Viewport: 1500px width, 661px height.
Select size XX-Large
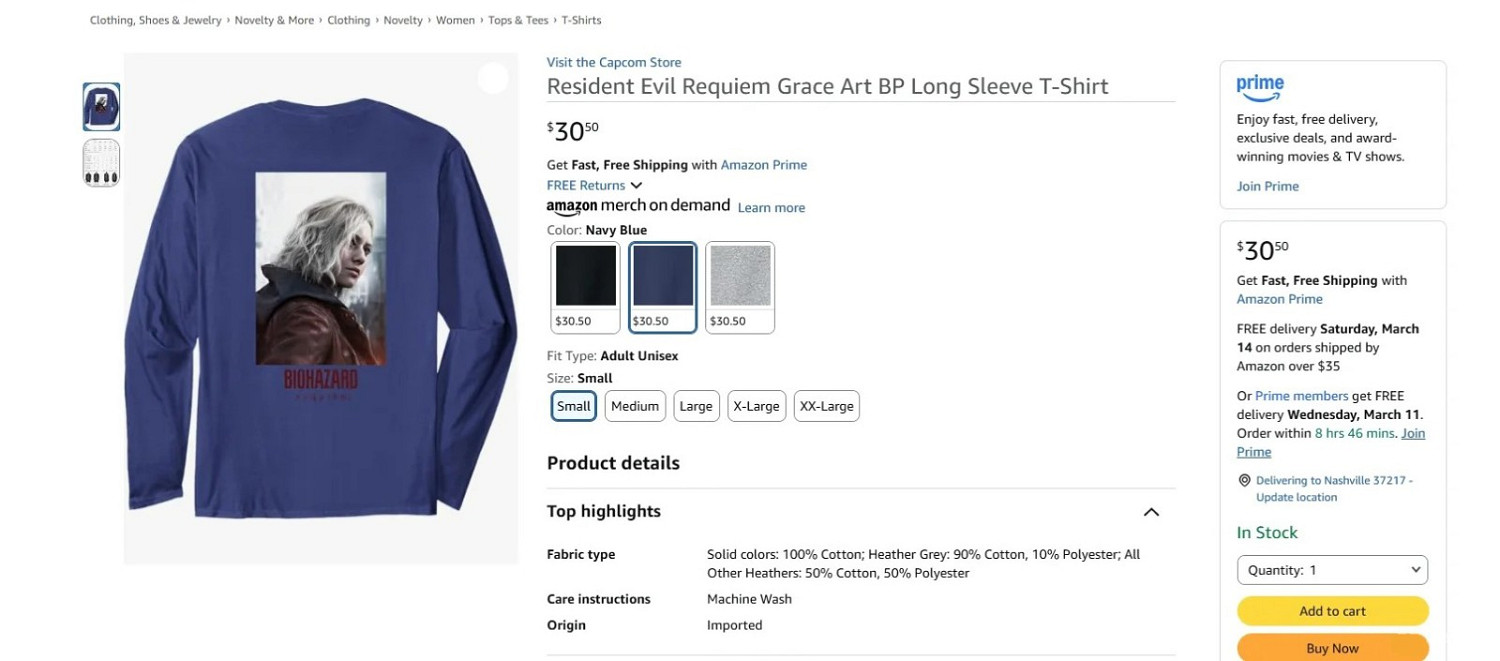[826, 406]
